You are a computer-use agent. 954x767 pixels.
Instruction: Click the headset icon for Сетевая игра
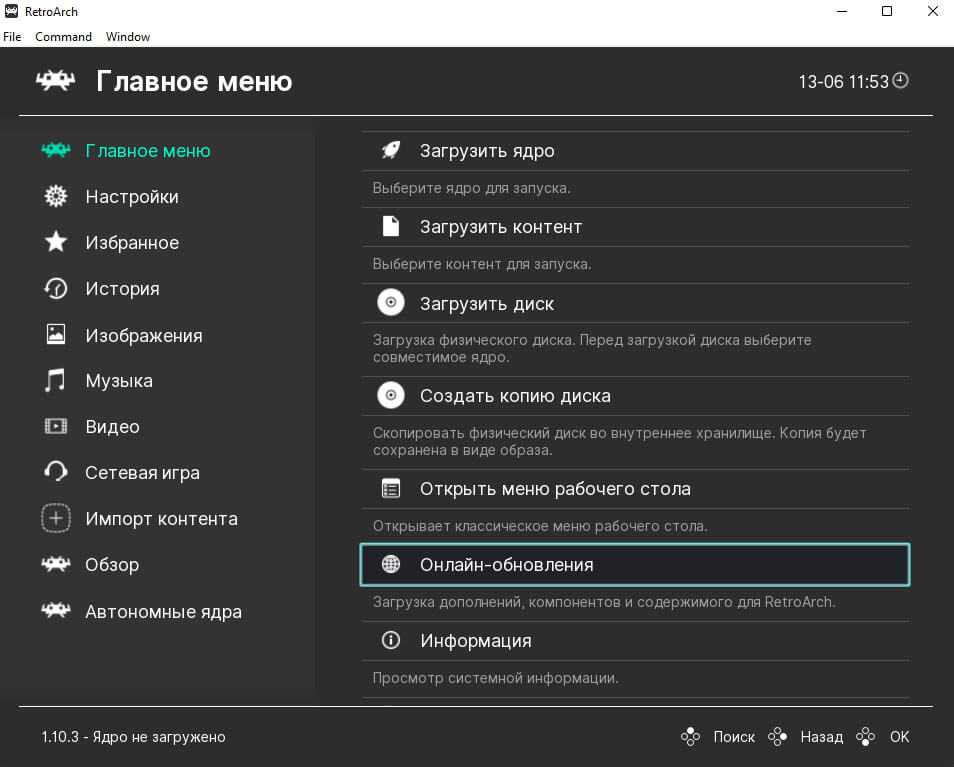56,472
